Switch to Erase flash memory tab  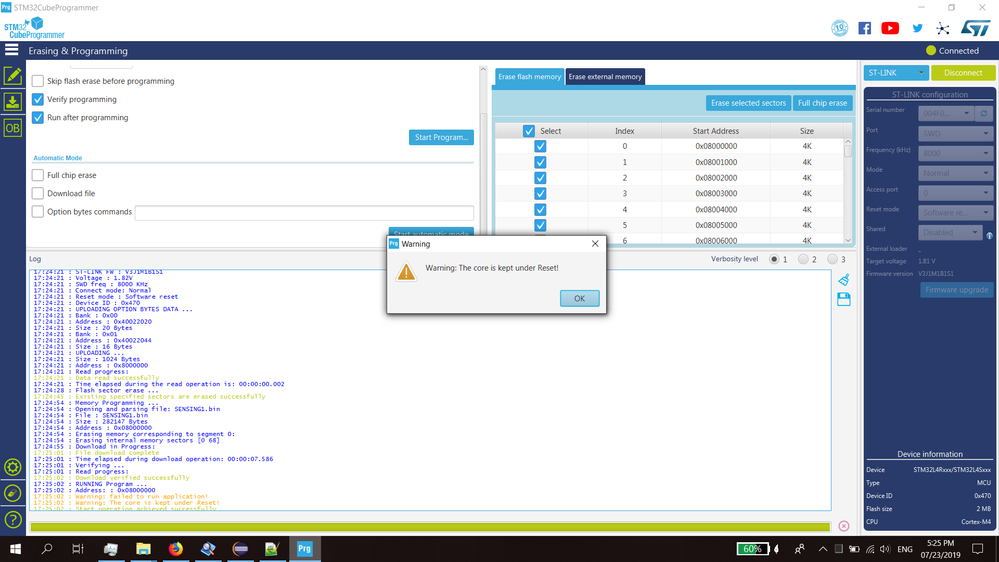point(529,76)
